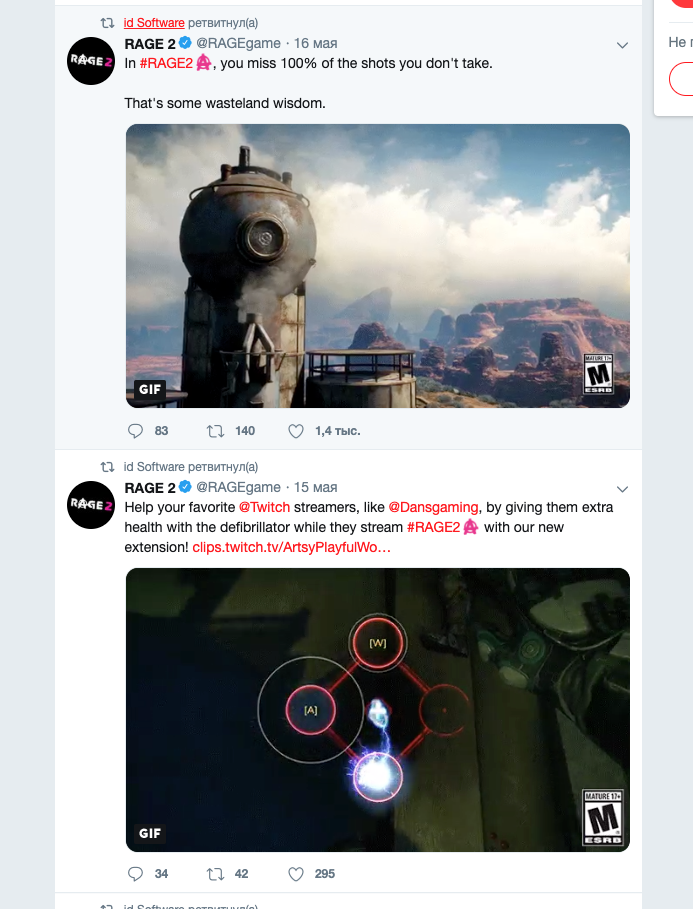
Task: Click RAGE 2 avatar on first tweet
Action: click(91, 61)
